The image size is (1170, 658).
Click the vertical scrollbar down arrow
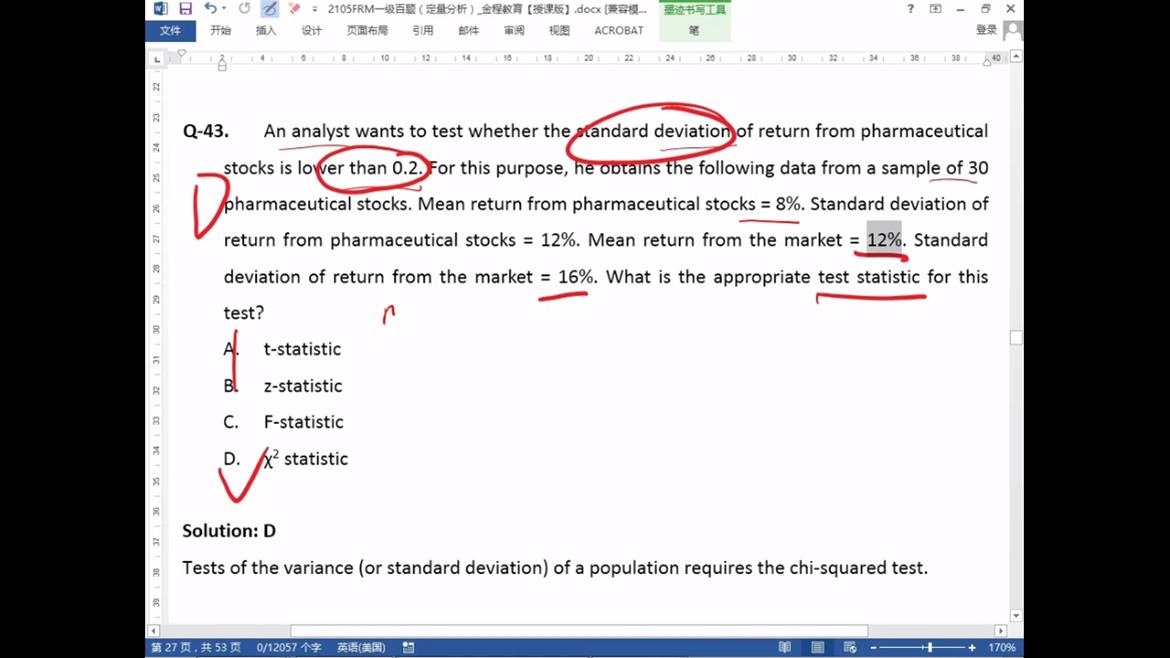tap(1016, 615)
